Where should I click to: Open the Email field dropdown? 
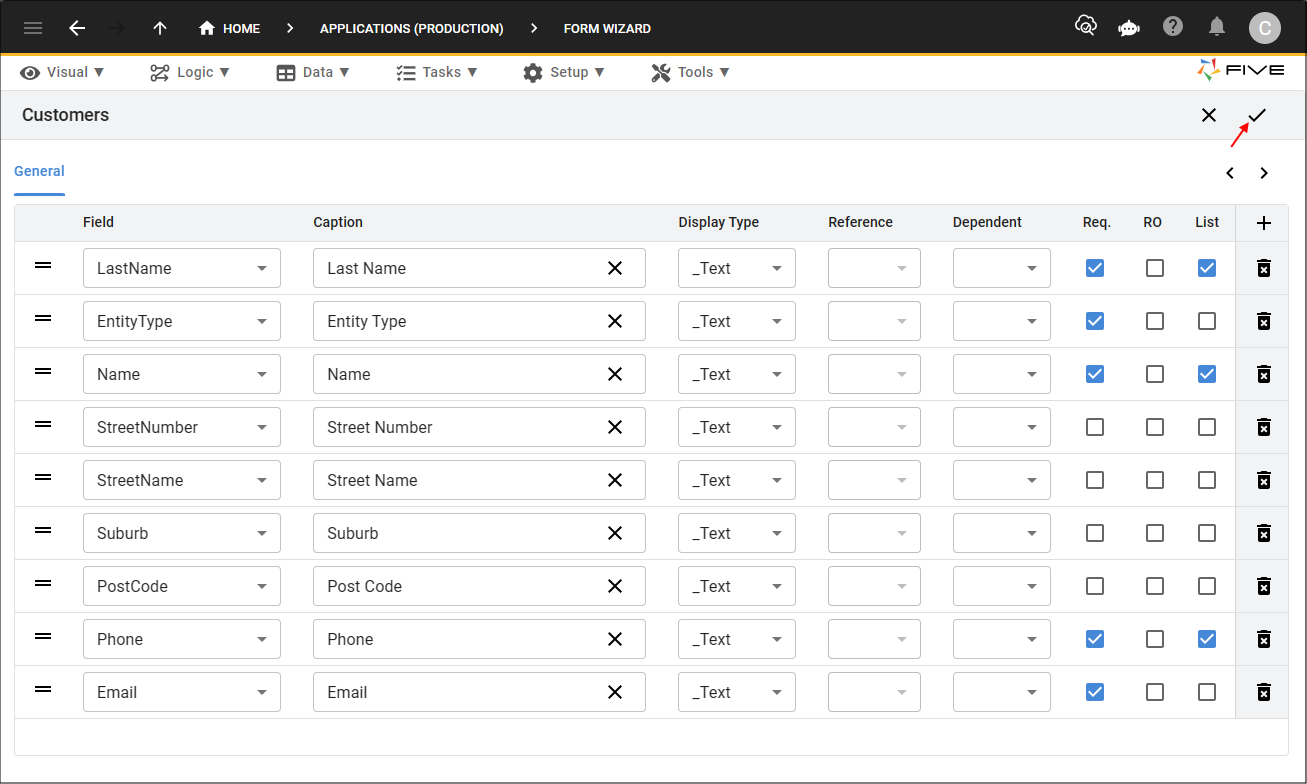point(182,692)
